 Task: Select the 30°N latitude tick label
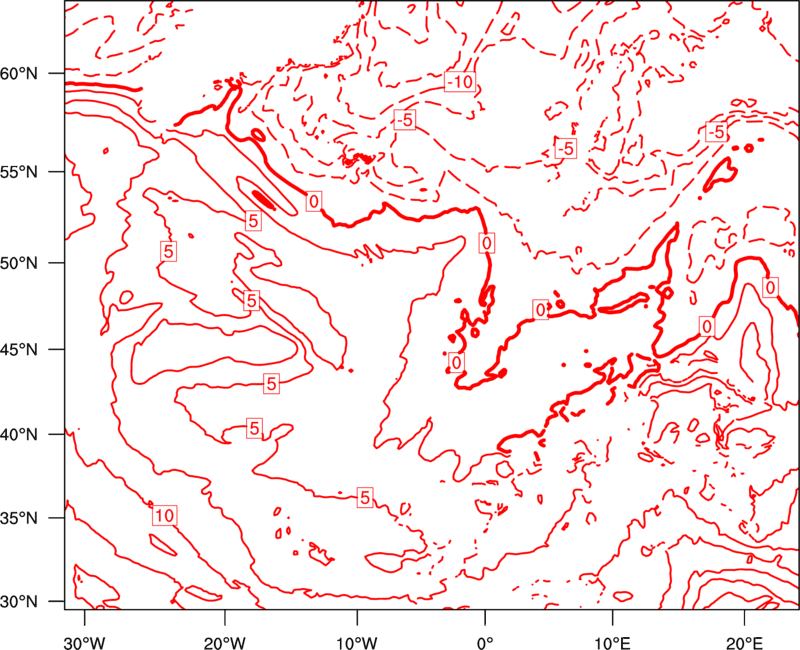click(19, 602)
